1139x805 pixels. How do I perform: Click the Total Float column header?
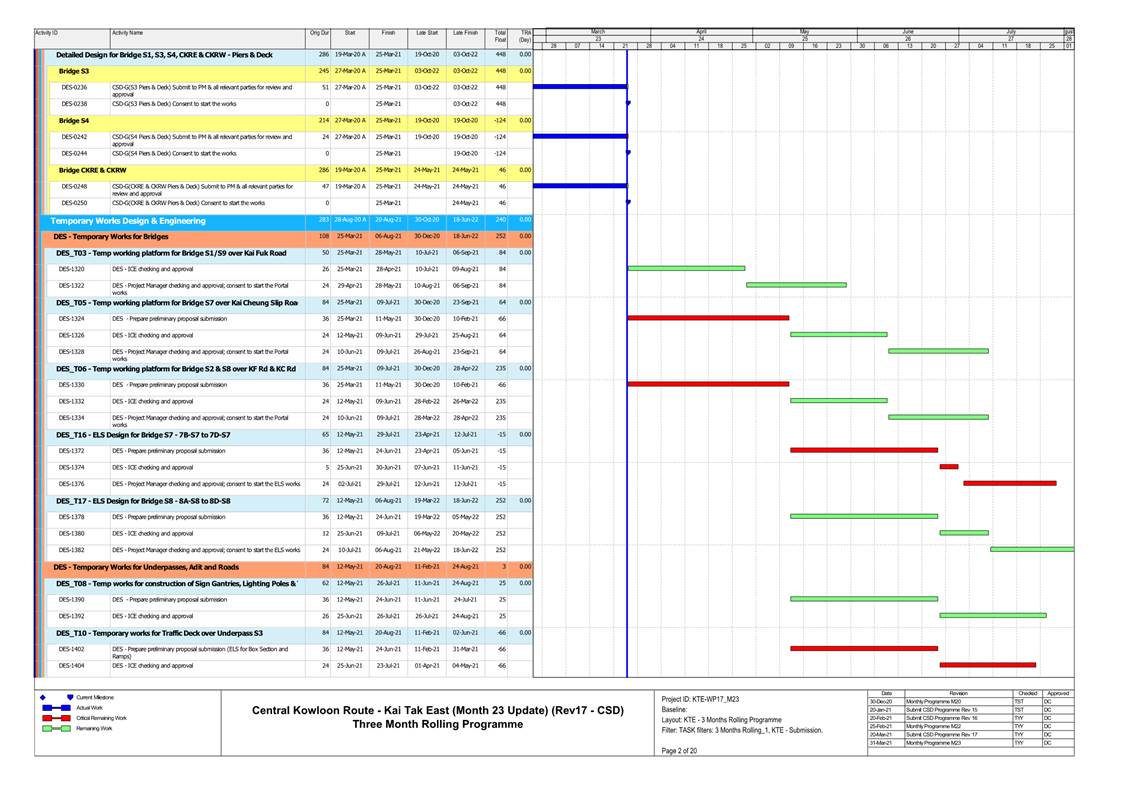click(x=500, y=37)
